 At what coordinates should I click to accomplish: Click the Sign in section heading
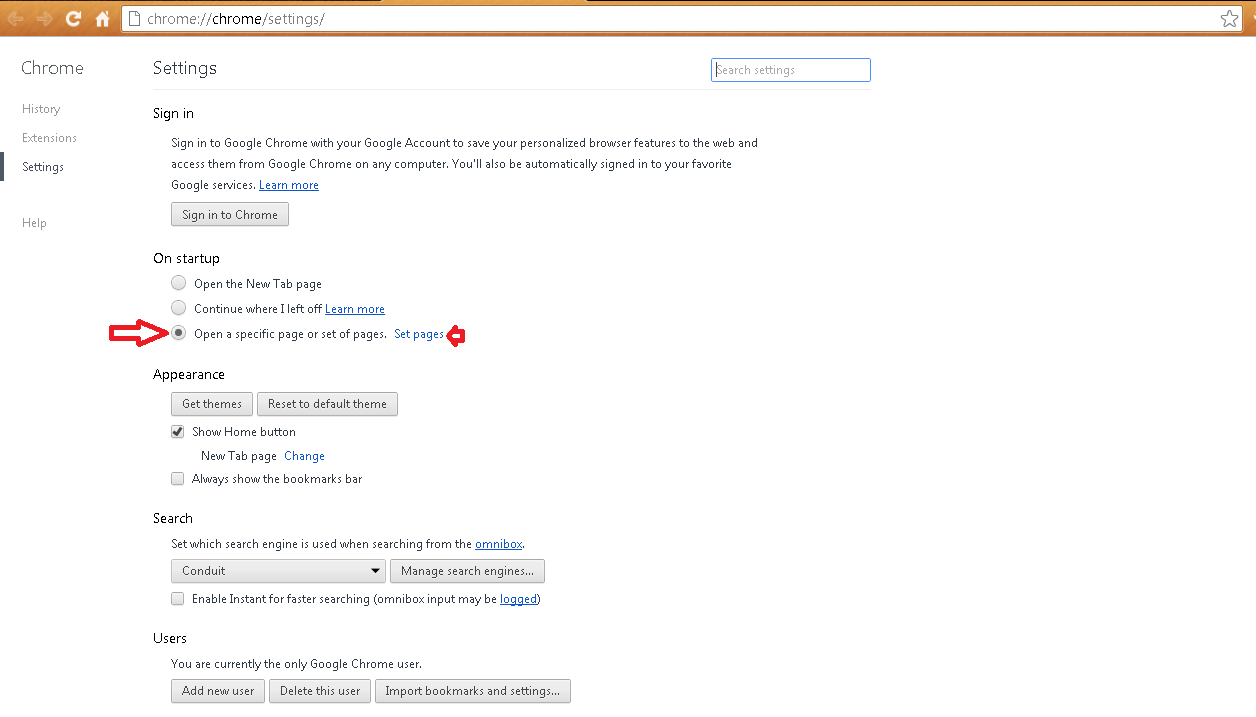pyautogui.click(x=174, y=113)
